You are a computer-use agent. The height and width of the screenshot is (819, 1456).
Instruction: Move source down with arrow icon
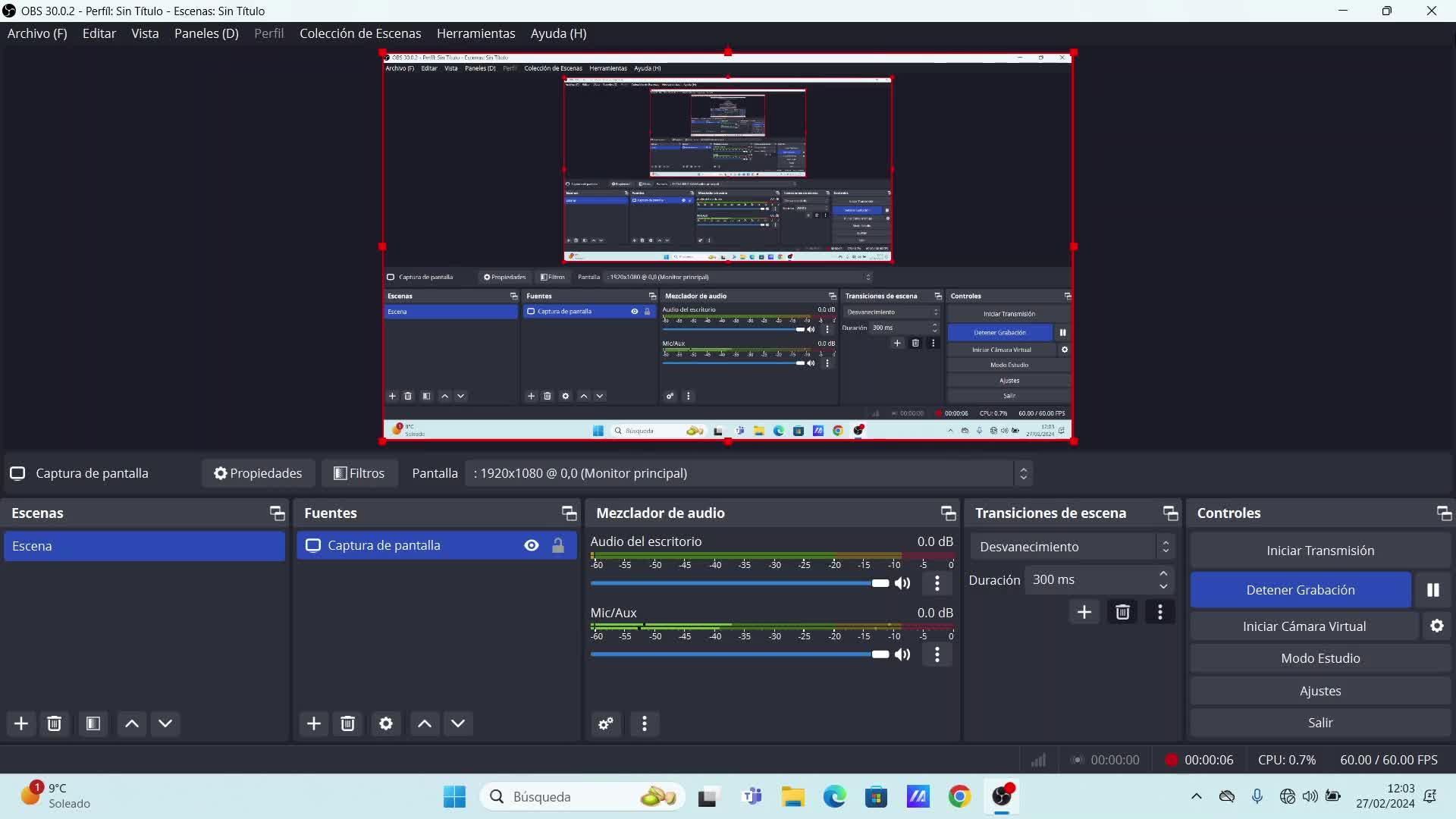(458, 723)
